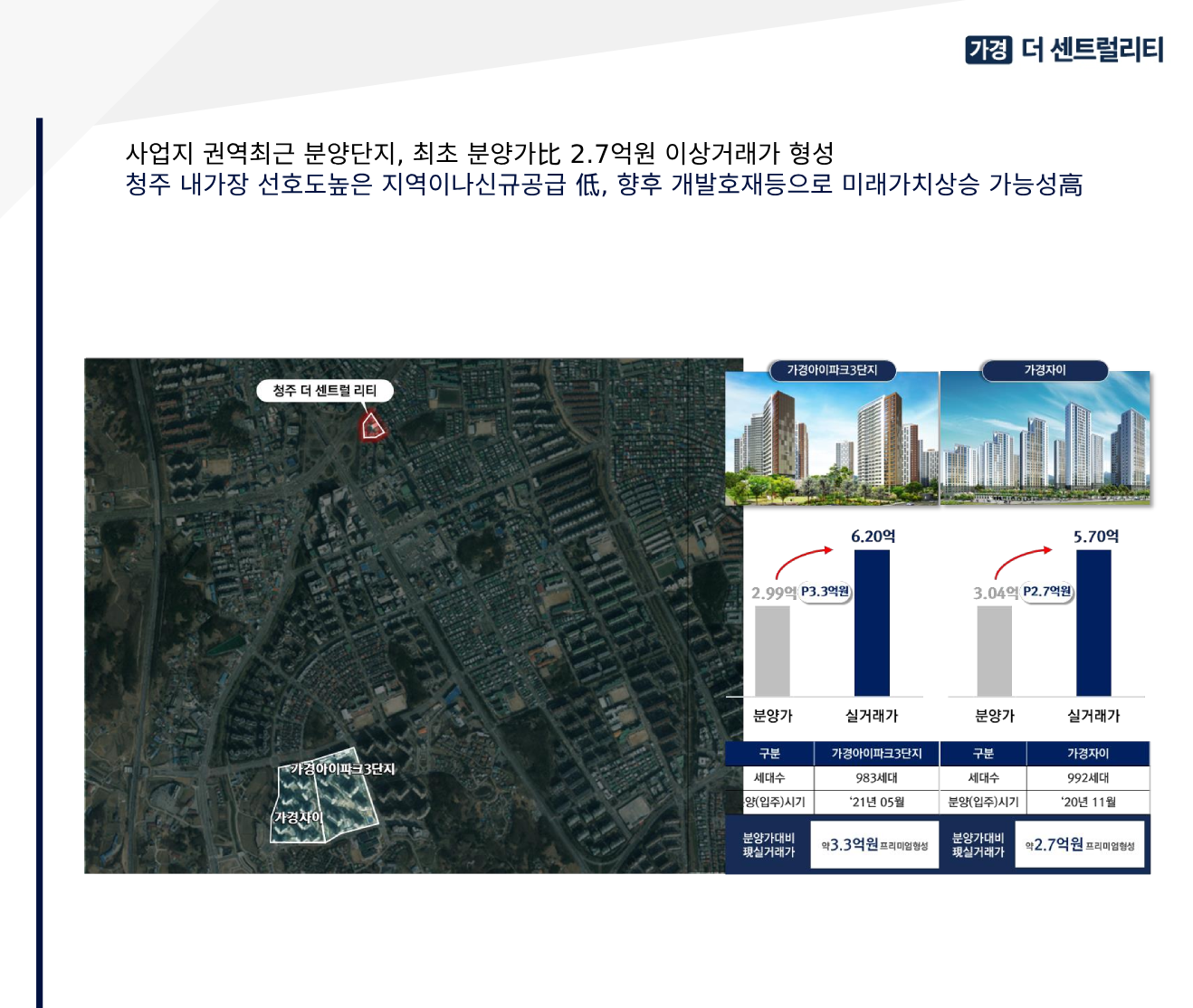Open the 가경자이 building rendering image

tap(1045, 438)
